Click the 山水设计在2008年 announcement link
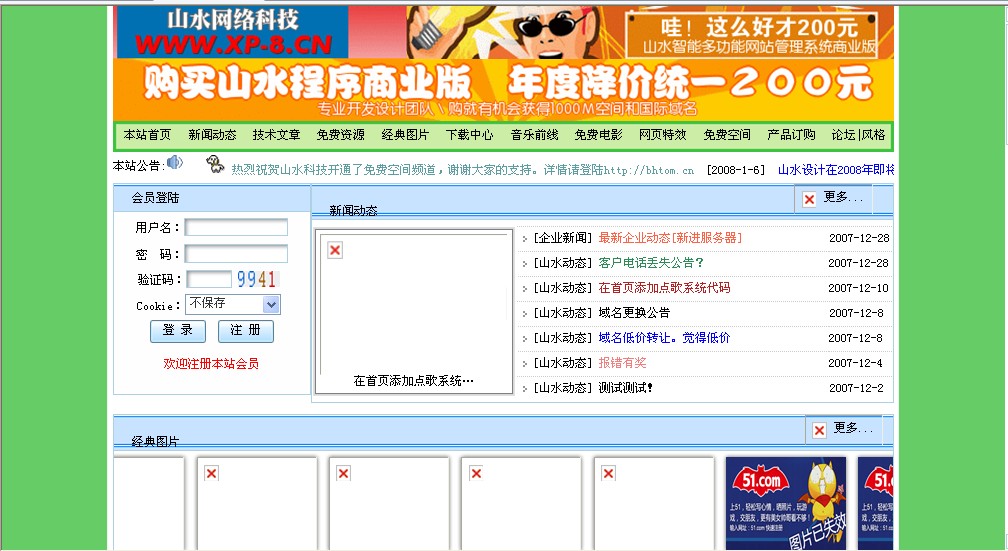Image resolution: width=1008 pixels, height=551 pixels. 836,170
